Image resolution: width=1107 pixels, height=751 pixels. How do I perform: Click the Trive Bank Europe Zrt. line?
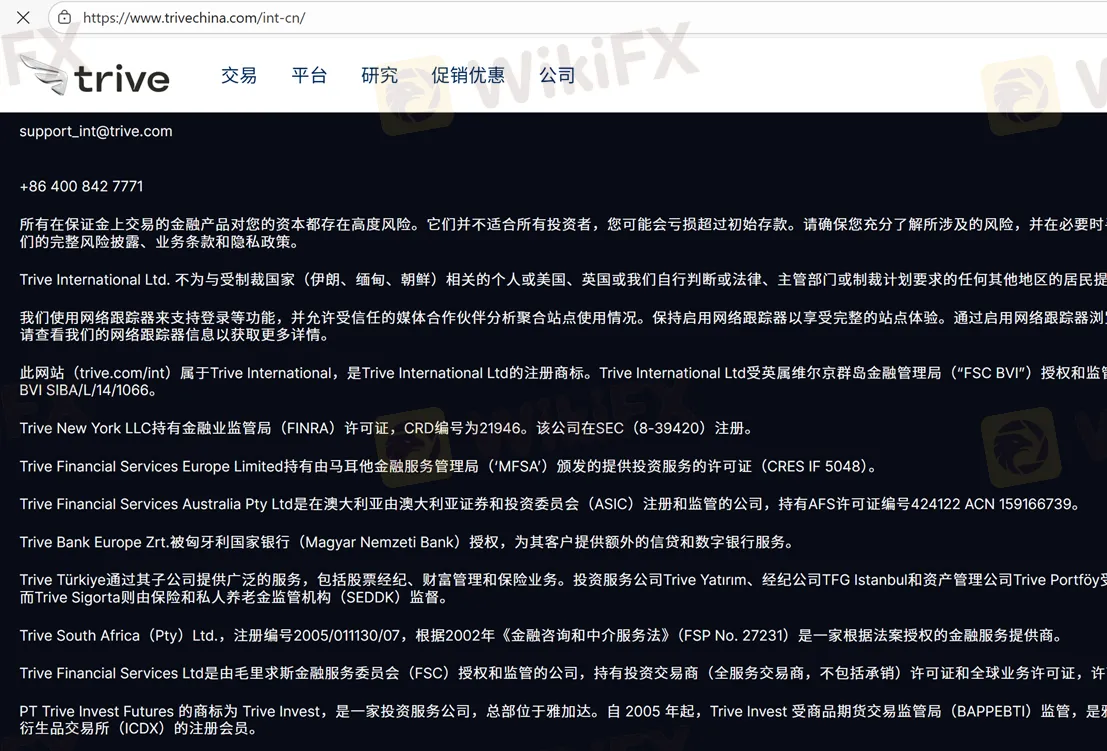(x=407, y=542)
